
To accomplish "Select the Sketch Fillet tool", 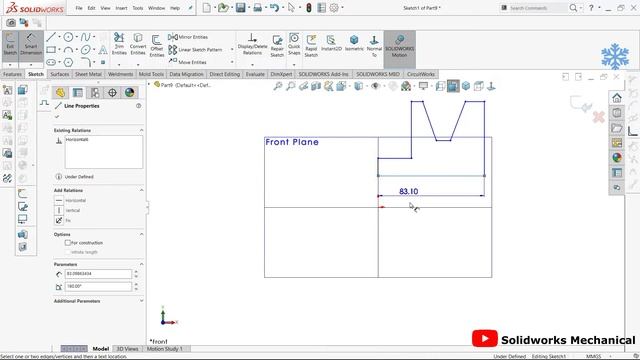I will tap(85, 62).
